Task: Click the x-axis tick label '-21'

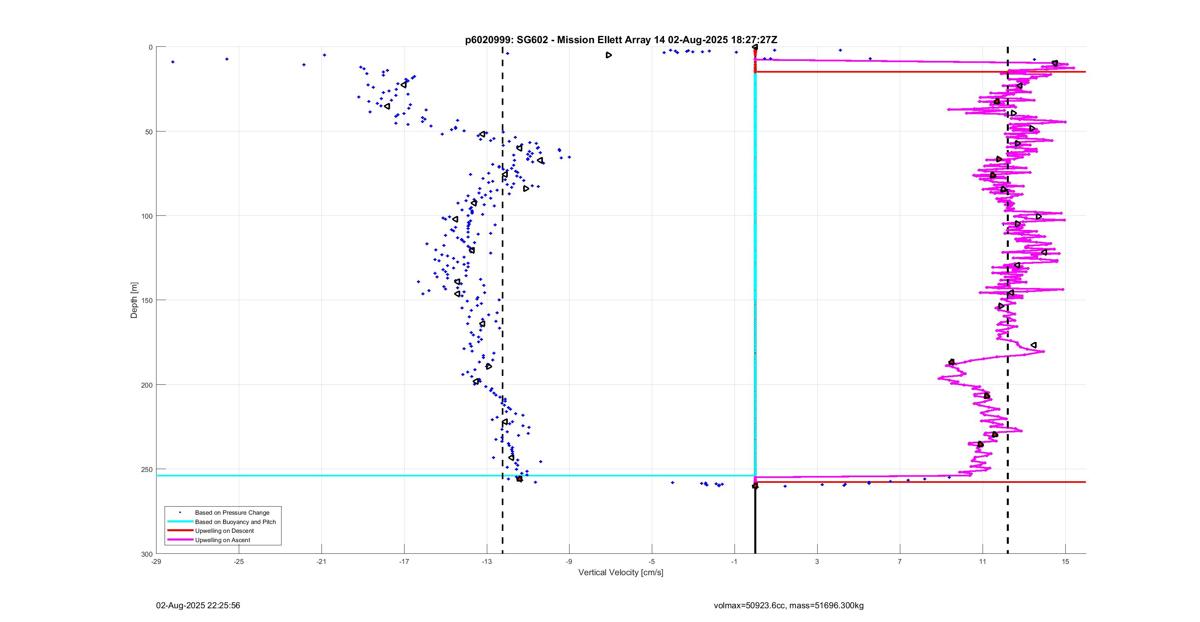Action: coord(321,562)
